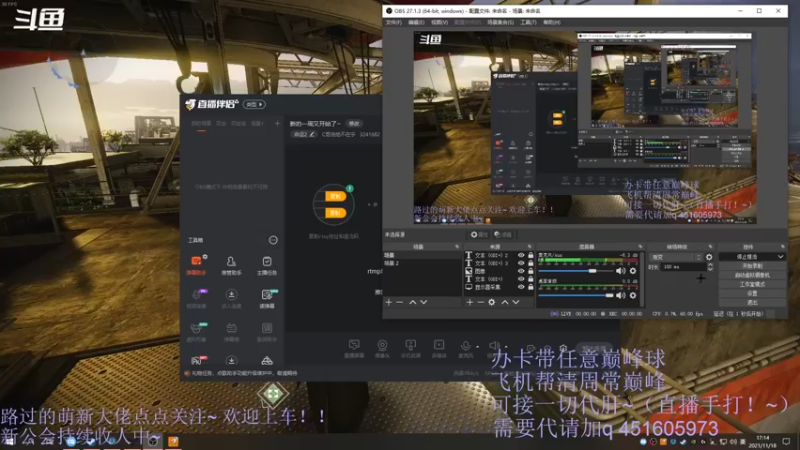Add a new scene tab with plus
This screenshot has height=450, width=800.
tap(278, 123)
